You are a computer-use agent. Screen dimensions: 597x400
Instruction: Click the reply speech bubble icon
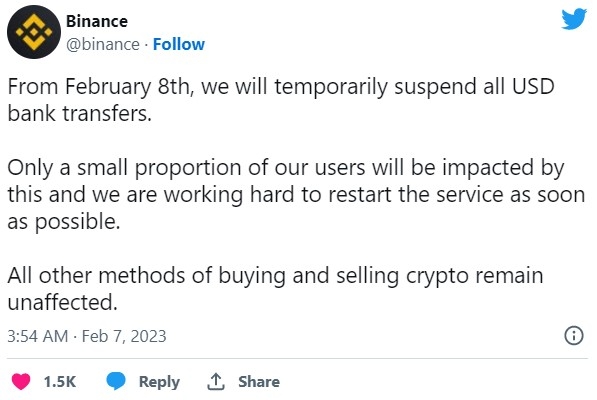click(x=116, y=381)
